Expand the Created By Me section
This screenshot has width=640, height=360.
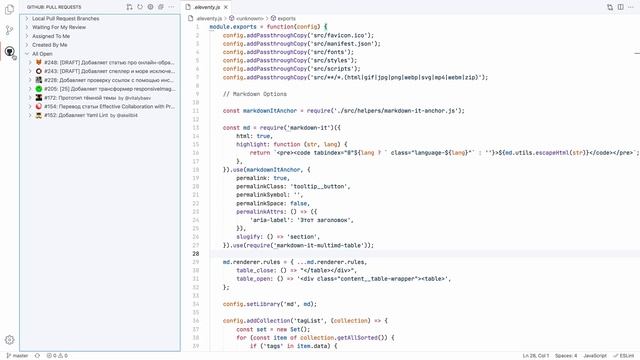[x=27, y=44]
